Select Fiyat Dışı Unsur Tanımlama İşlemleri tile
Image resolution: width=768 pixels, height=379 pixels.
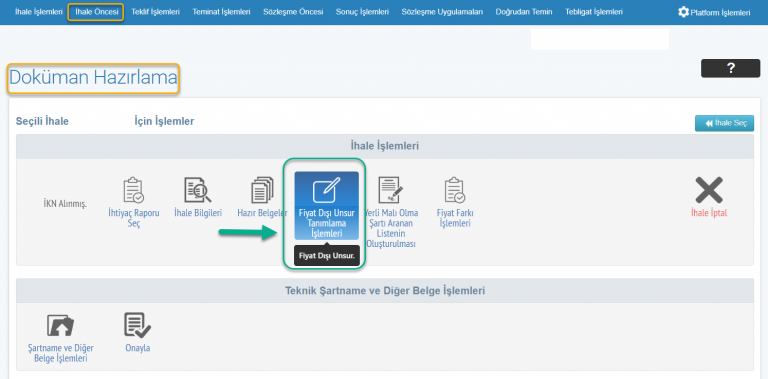tap(326, 205)
